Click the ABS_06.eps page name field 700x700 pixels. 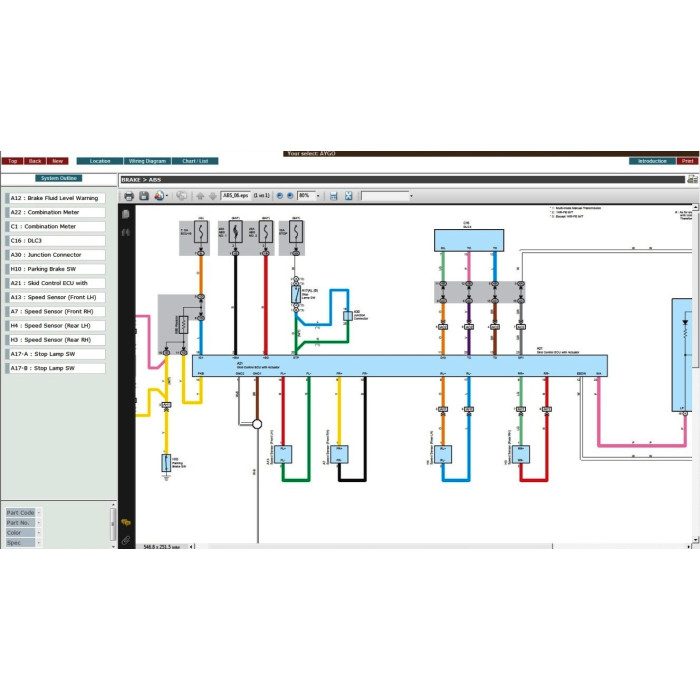point(235,196)
